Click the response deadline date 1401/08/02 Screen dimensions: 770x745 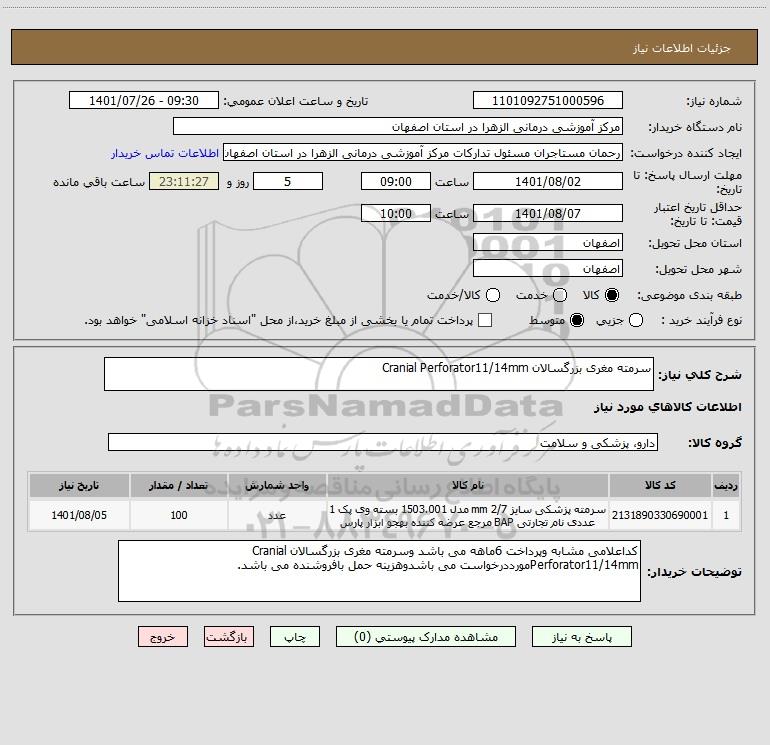(x=548, y=181)
